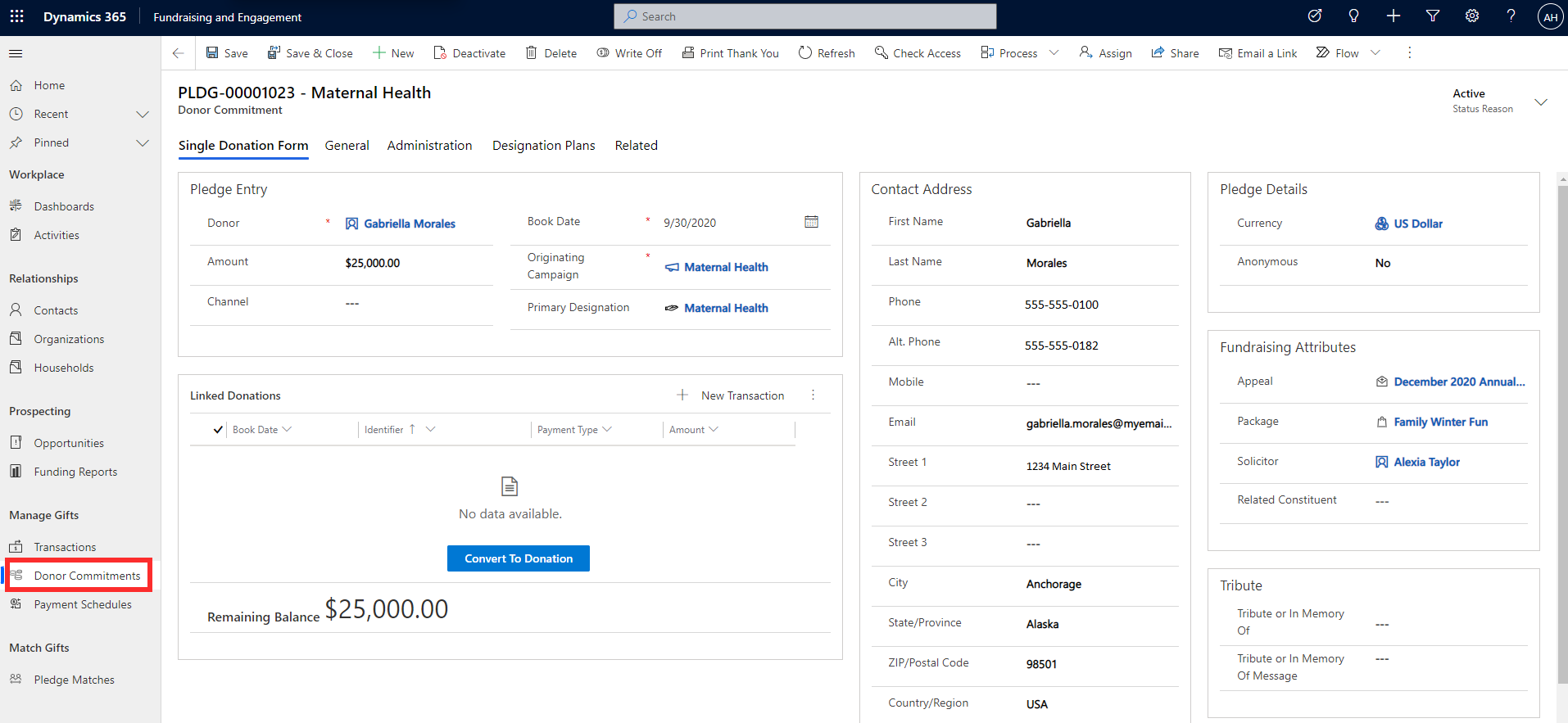This screenshot has height=723, width=1568.
Task: Open the help question mark icon
Action: (x=1511, y=16)
